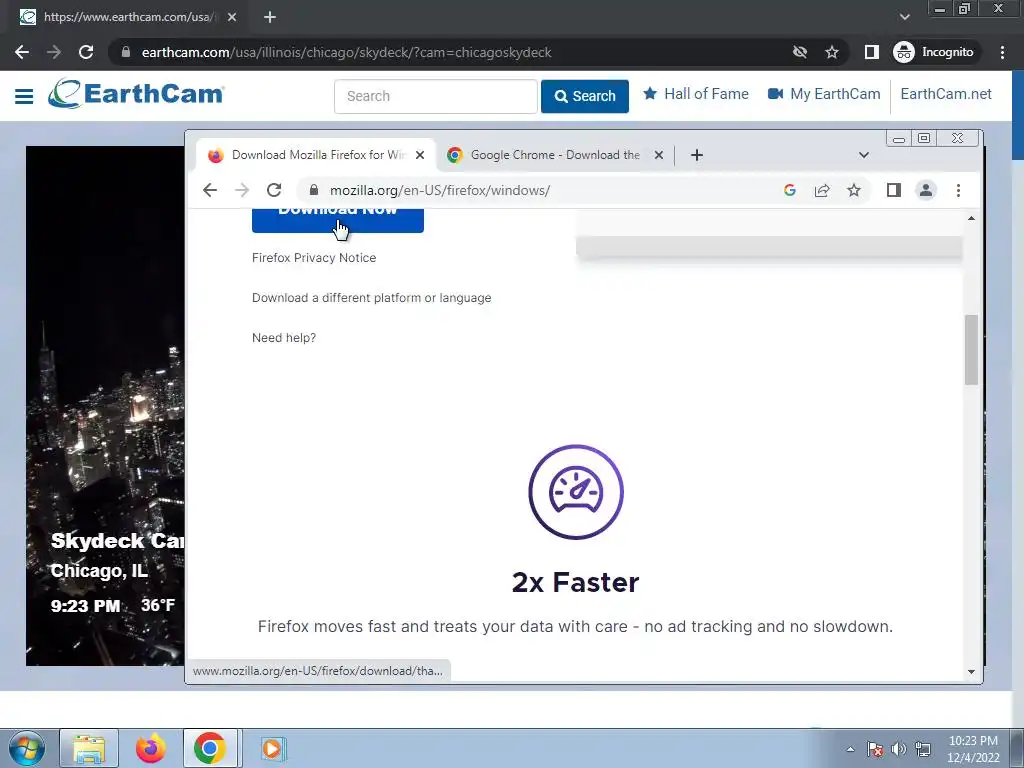Click EarthCam address bar URL

(346, 52)
